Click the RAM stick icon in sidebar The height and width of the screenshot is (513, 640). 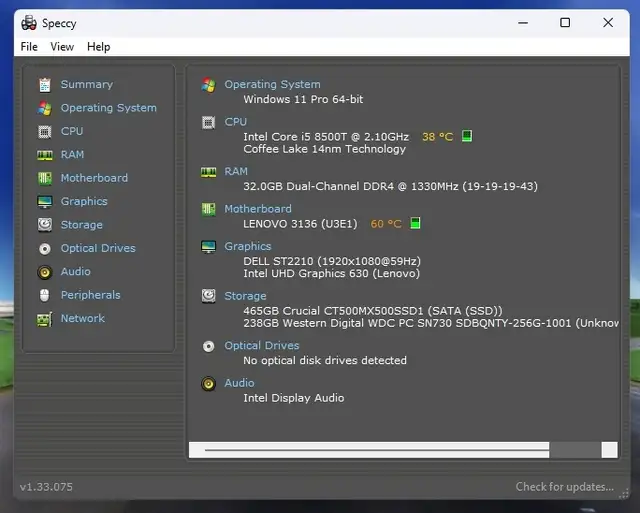click(44, 155)
